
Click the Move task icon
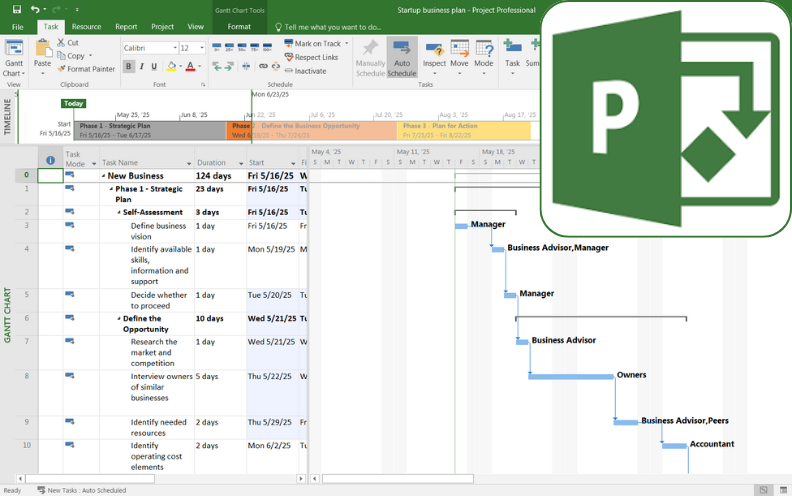click(x=459, y=48)
